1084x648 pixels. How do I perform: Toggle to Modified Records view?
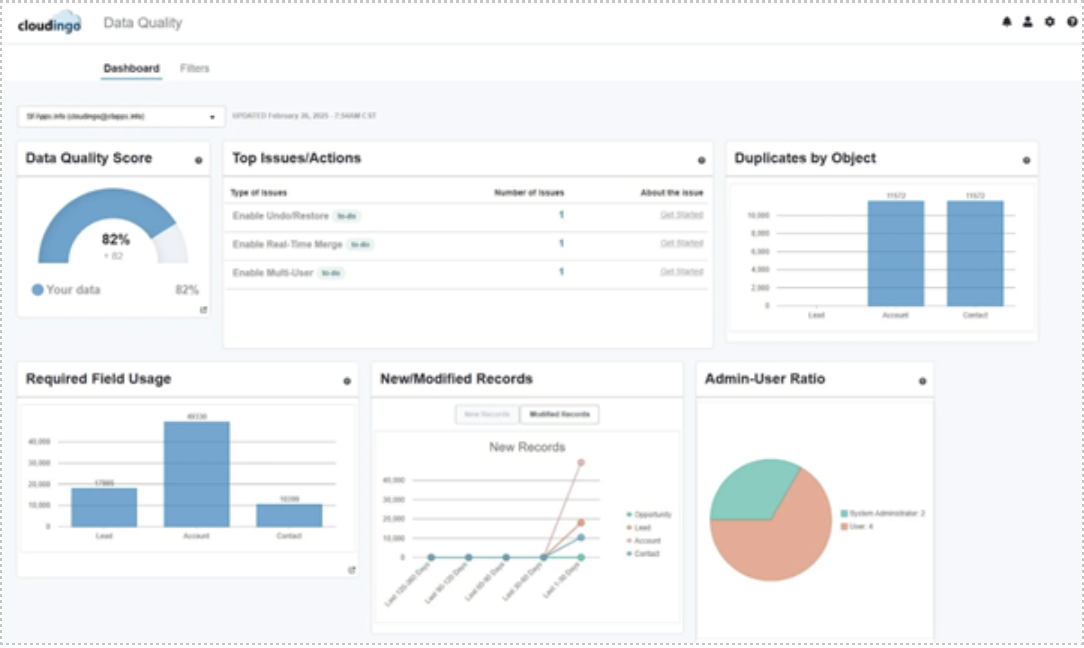tap(559, 414)
